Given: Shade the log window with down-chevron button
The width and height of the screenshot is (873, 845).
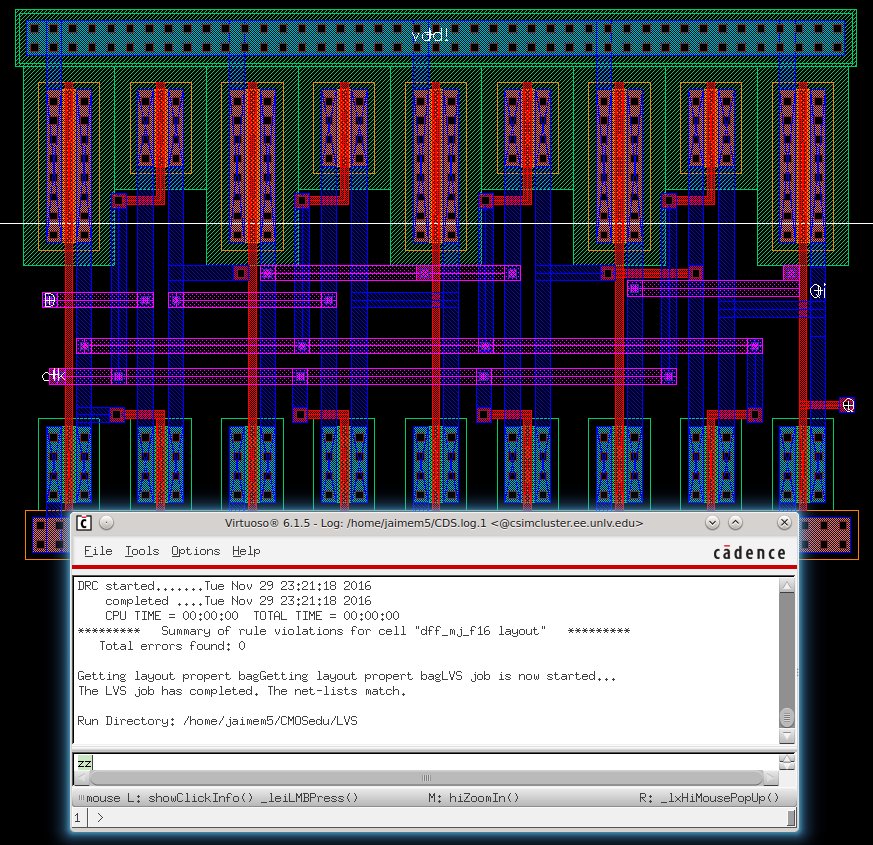Looking at the screenshot, I should (712, 523).
